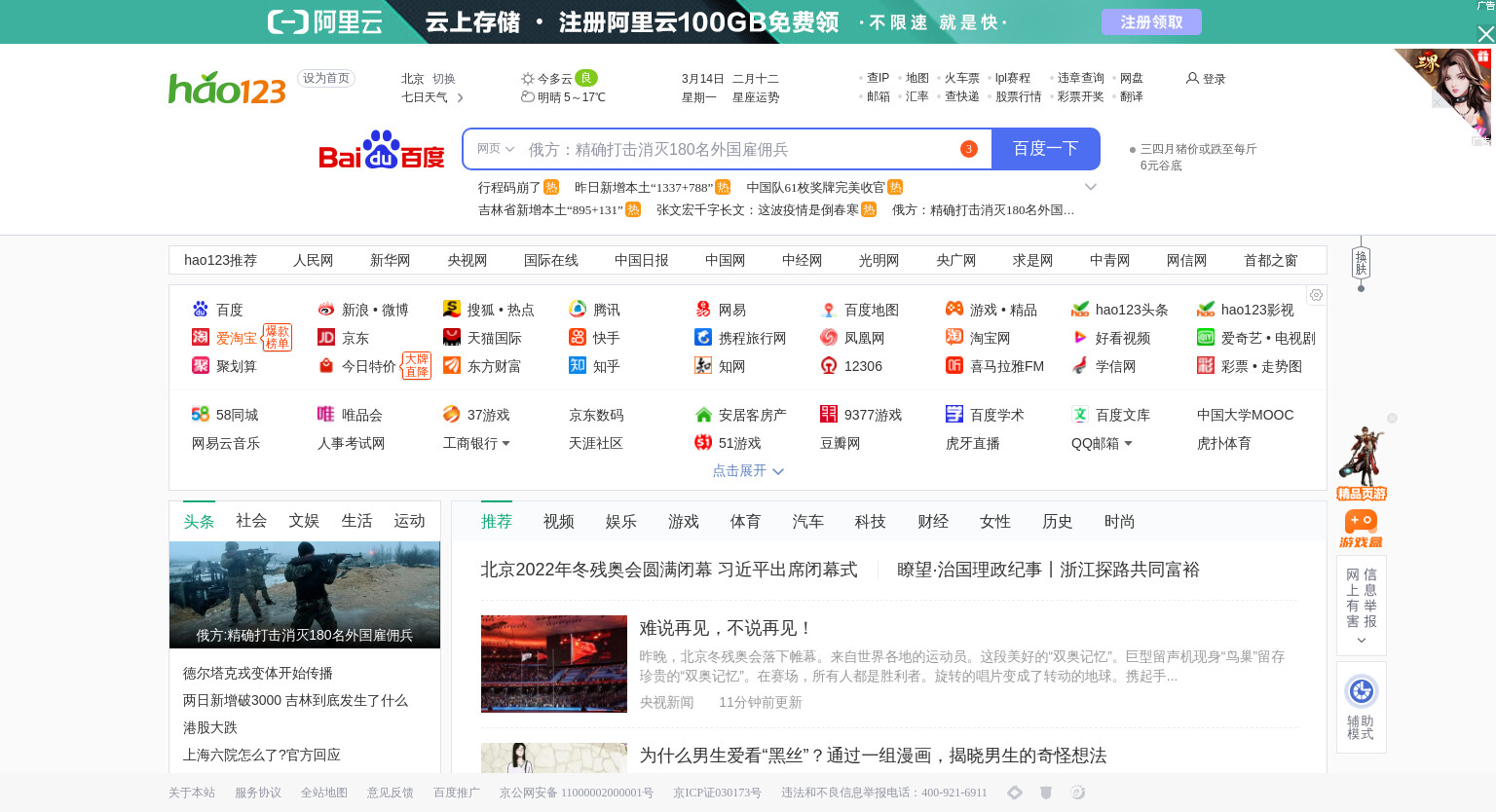The height and width of the screenshot is (812, 1496).
Task: Click the 登录 user icon
Action: pyautogui.click(x=1192, y=78)
